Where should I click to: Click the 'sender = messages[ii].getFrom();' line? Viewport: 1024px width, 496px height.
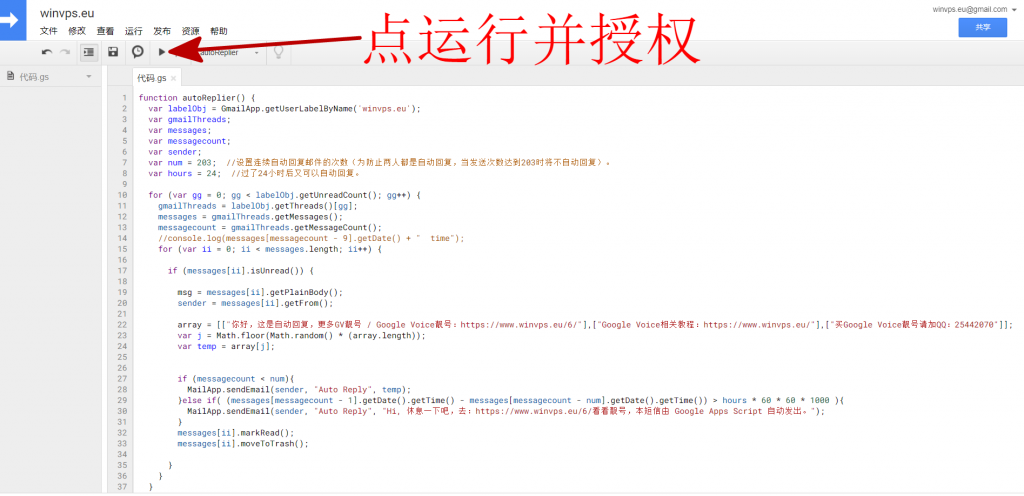click(255, 303)
